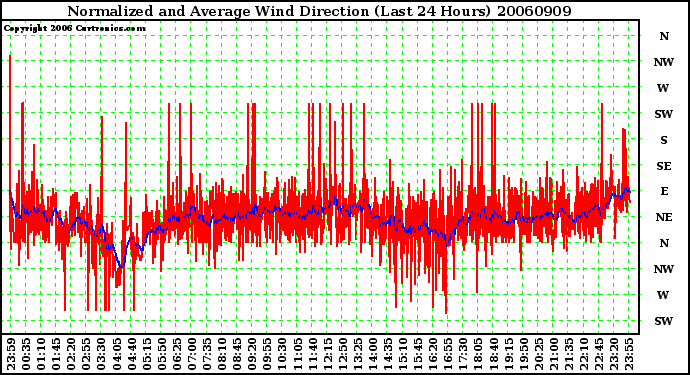Click the 16:20 time axis label
The width and height of the screenshot is (690, 375).
(433, 354)
